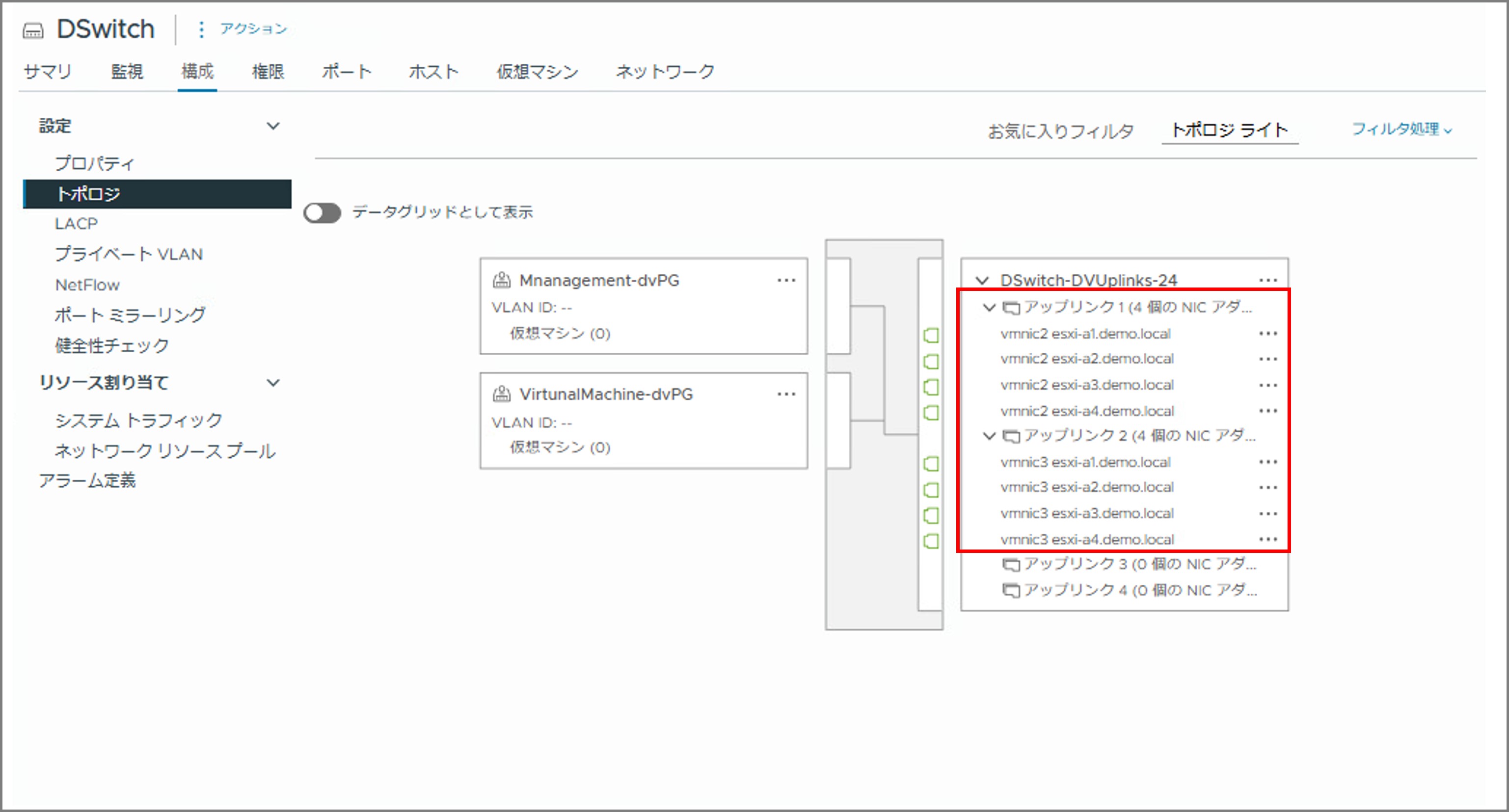This screenshot has width=1509, height=812.
Task: Select vmnic3 esxi-a2.demo.local entry
Action: click(1087, 487)
